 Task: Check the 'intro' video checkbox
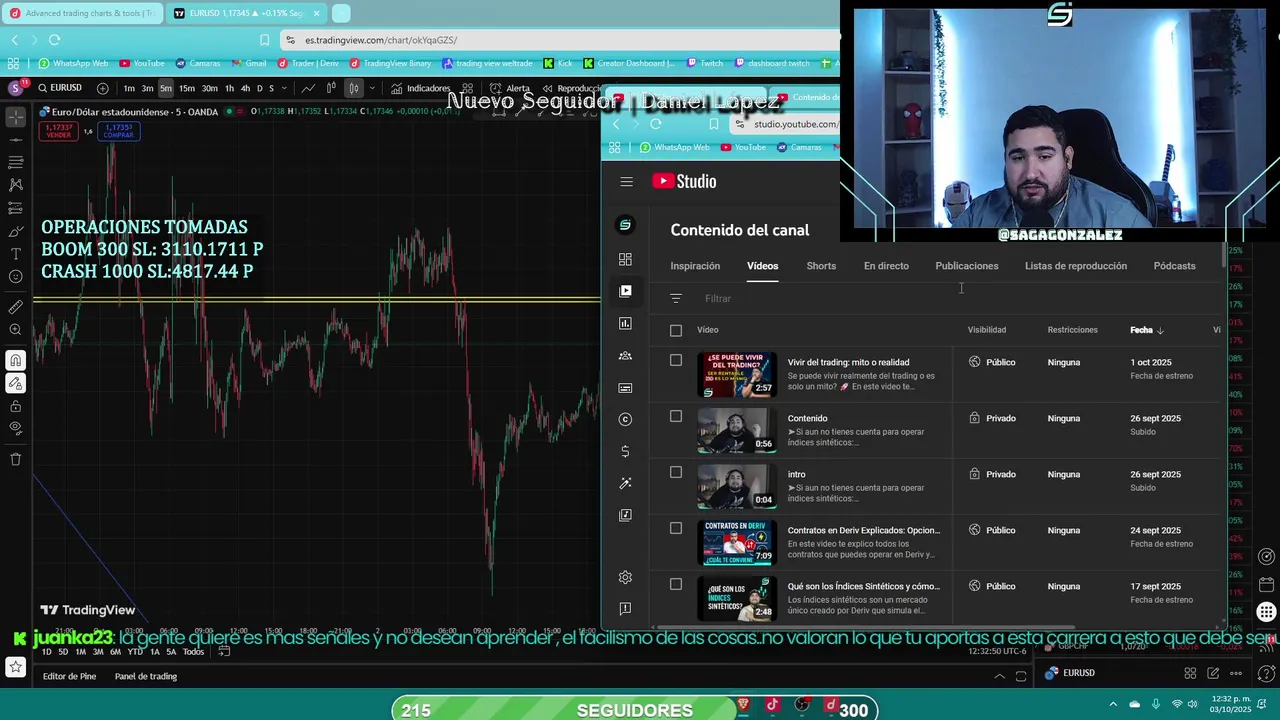click(x=676, y=472)
